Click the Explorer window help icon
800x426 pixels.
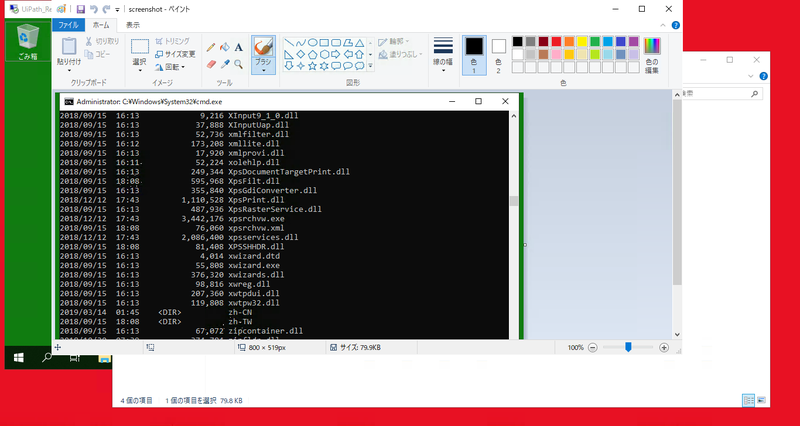tap(763, 76)
